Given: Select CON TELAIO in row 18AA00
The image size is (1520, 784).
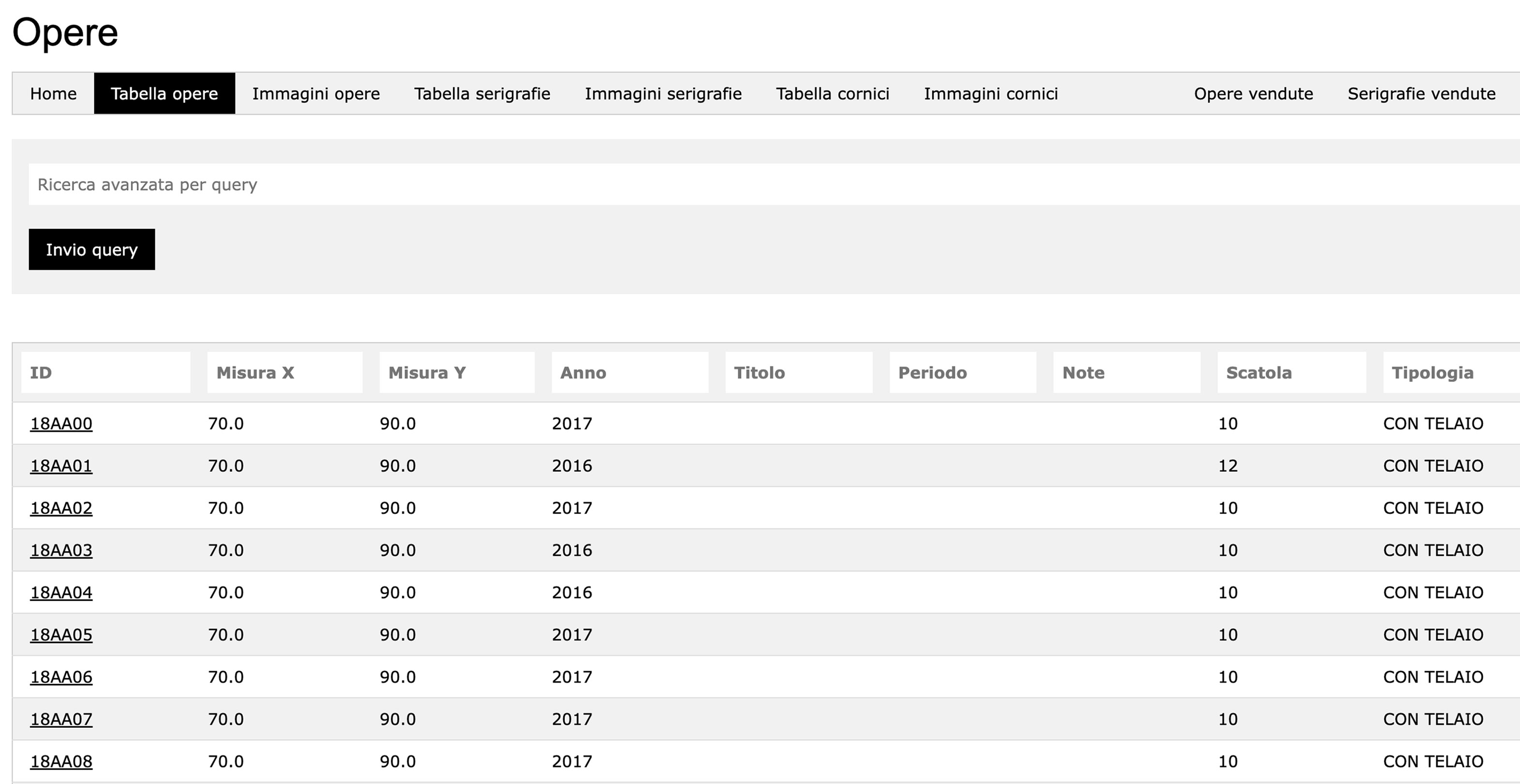Looking at the screenshot, I should (x=1433, y=423).
